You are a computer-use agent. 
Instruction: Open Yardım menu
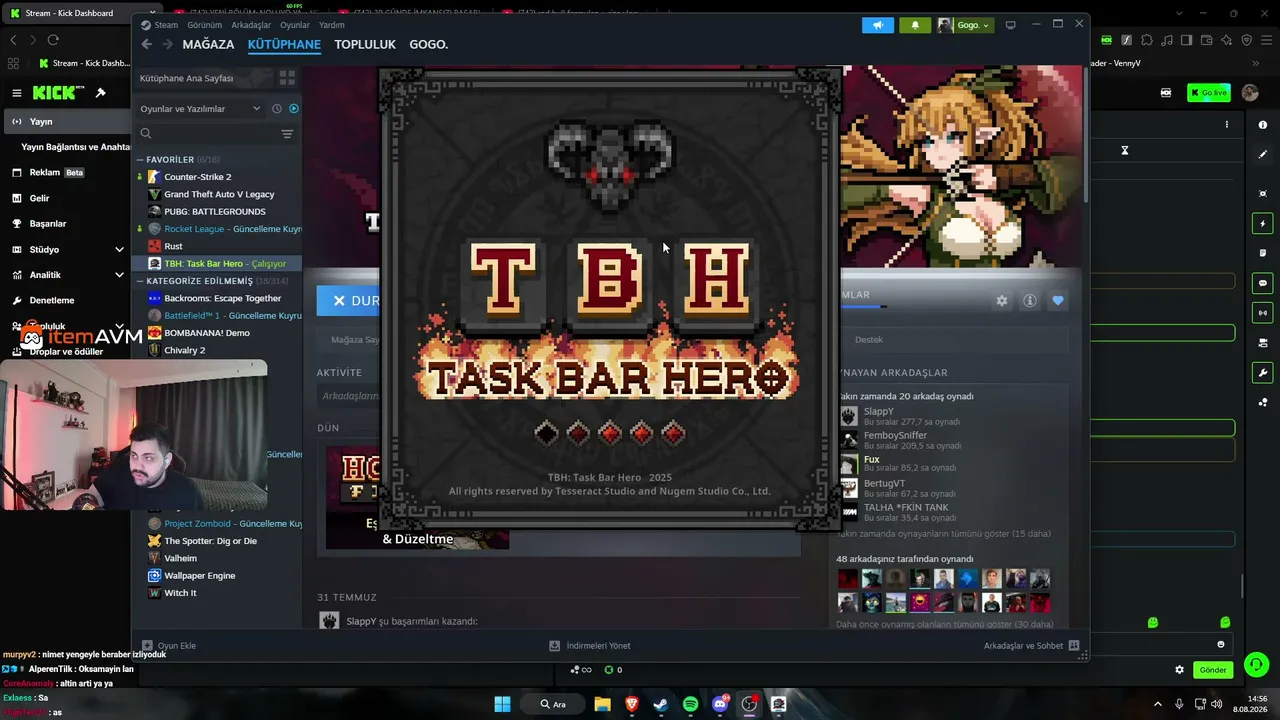click(331, 25)
